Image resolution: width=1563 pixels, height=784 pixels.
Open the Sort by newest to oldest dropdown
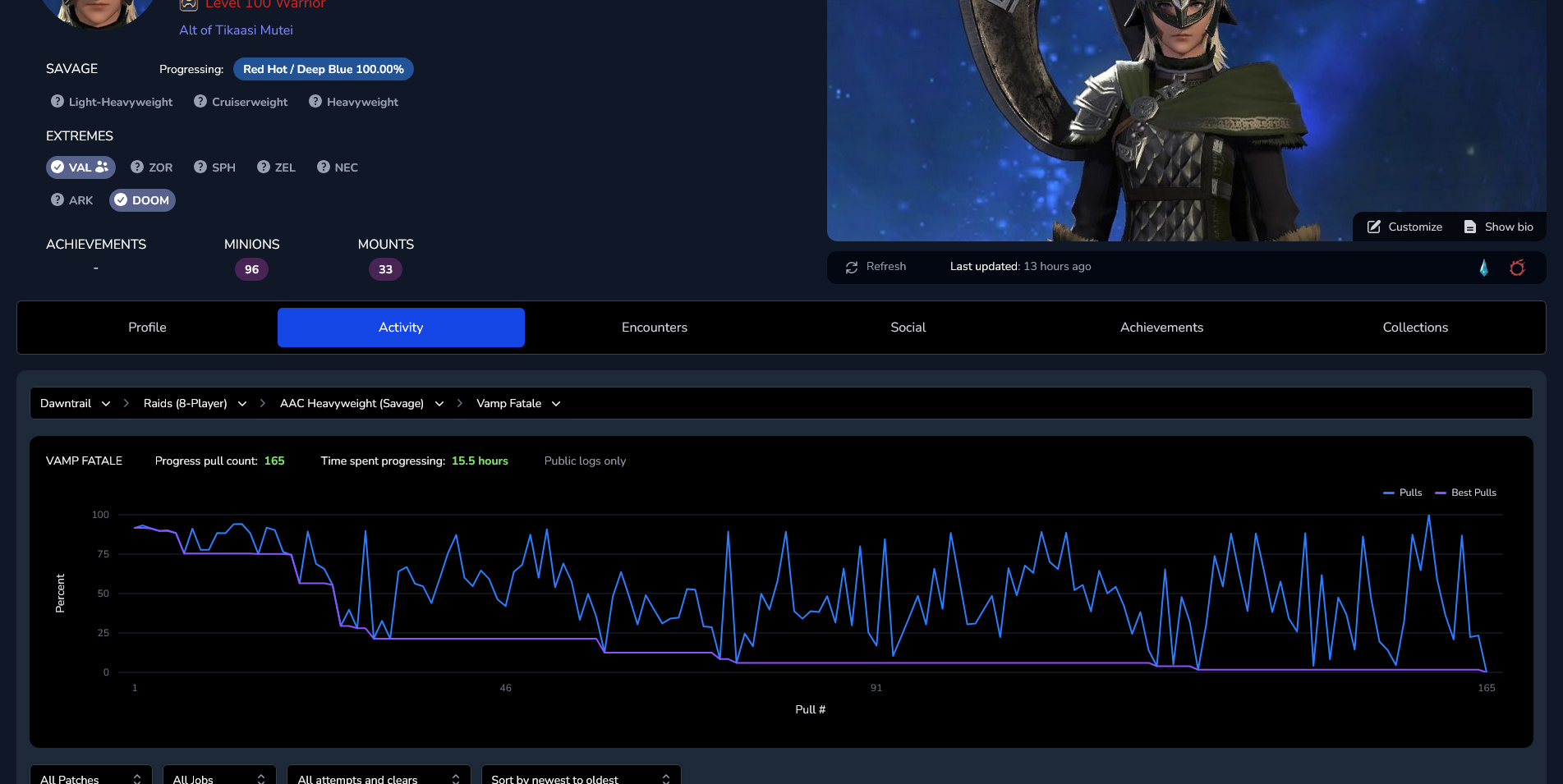pos(581,775)
